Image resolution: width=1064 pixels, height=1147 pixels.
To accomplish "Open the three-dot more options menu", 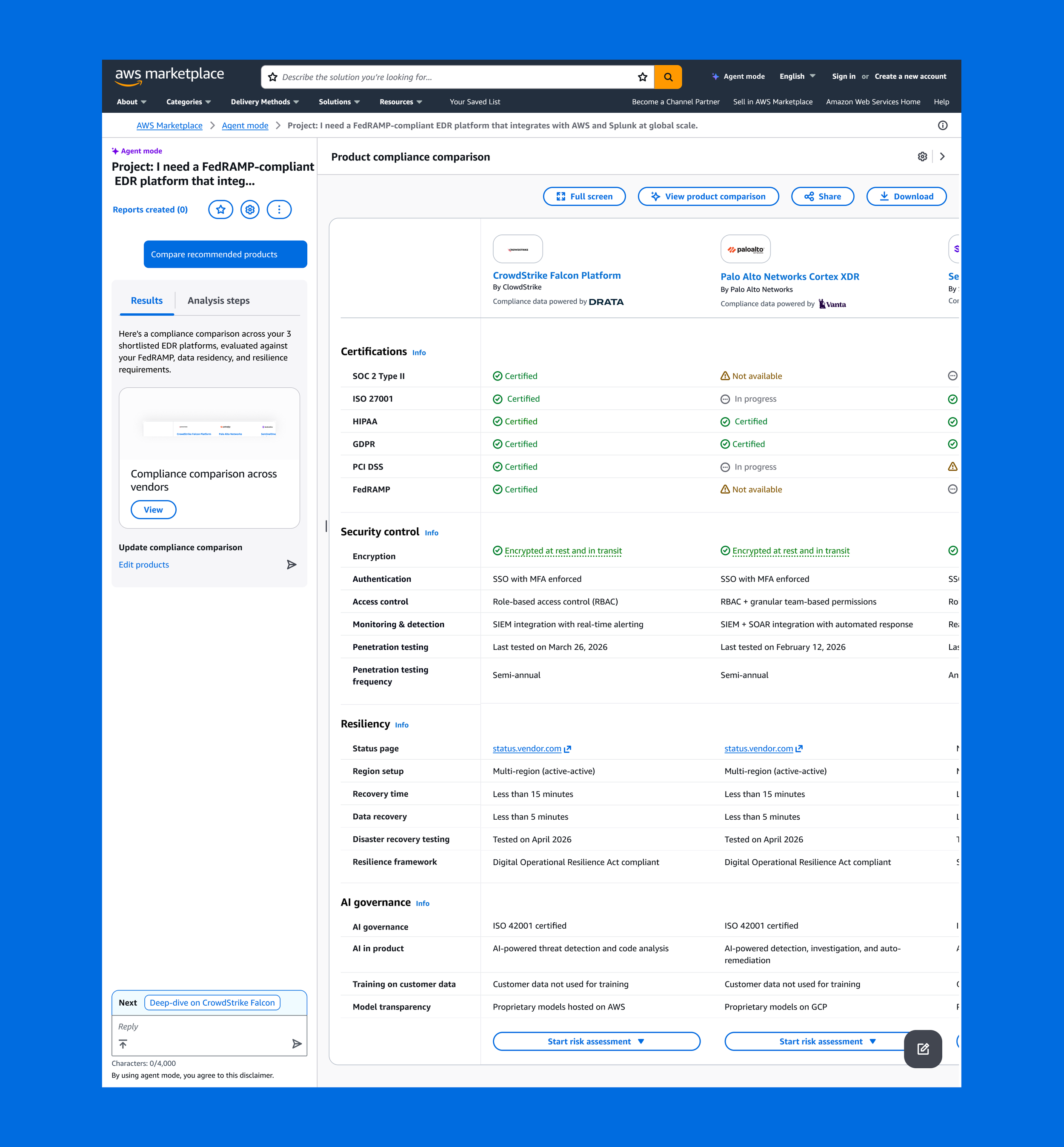I will click(279, 209).
